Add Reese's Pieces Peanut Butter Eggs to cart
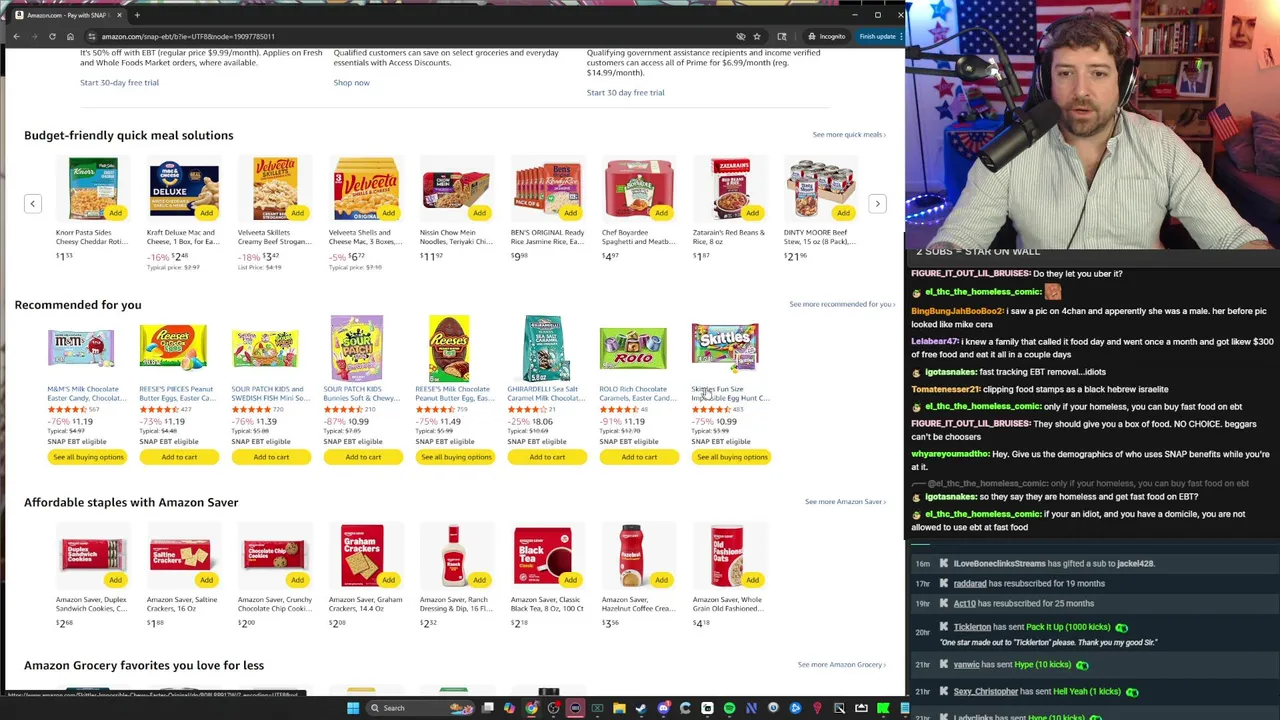This screenshot has width=1280, height=720. click(x=179, y=457)
